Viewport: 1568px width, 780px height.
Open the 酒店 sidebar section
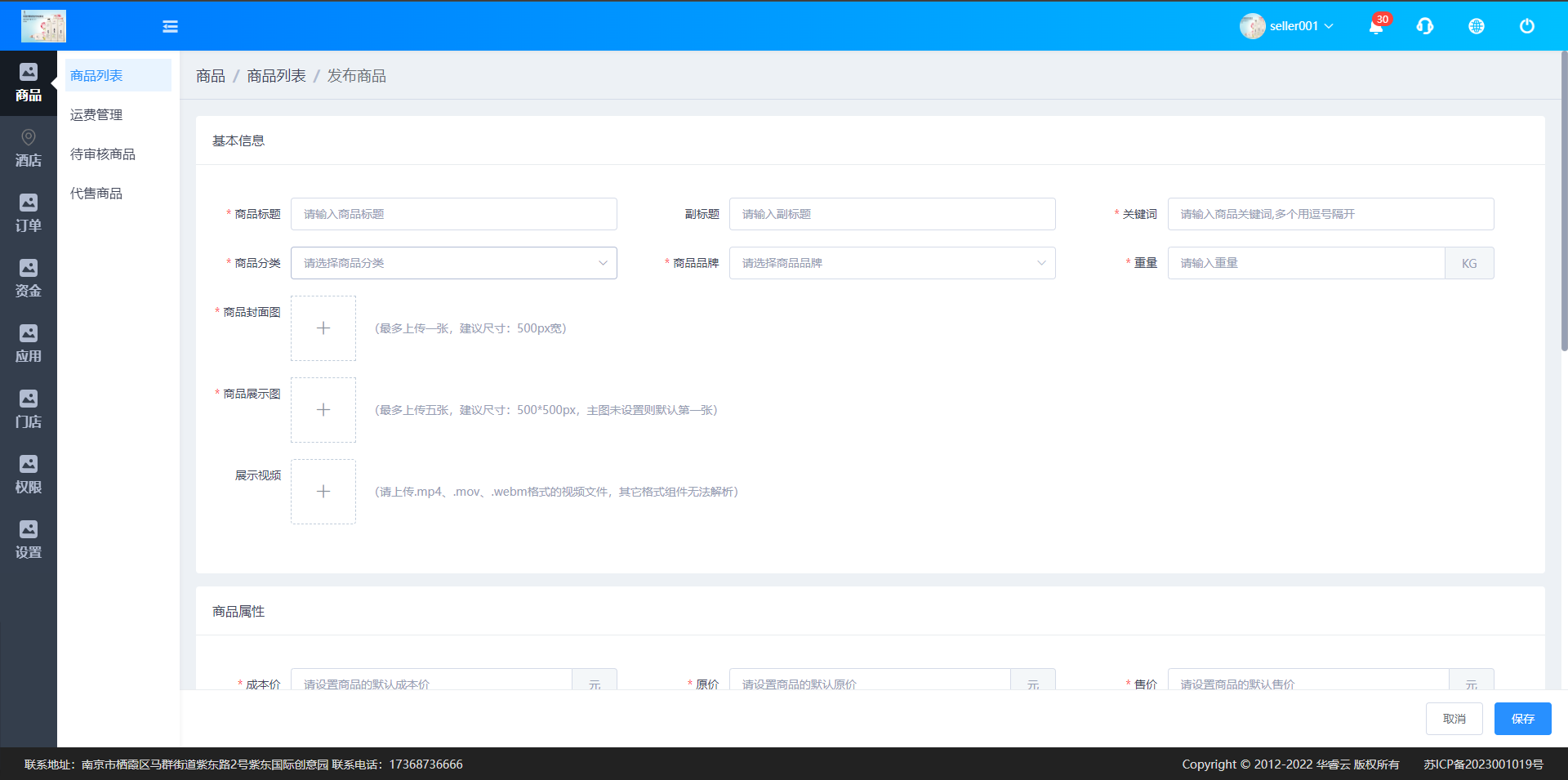pos(29,148)
